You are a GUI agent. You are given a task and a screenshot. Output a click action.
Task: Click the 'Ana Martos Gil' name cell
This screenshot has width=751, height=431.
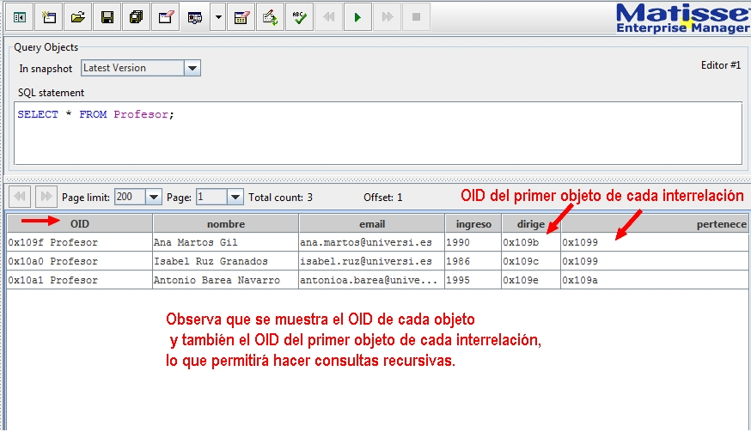(x=226, y=242)
